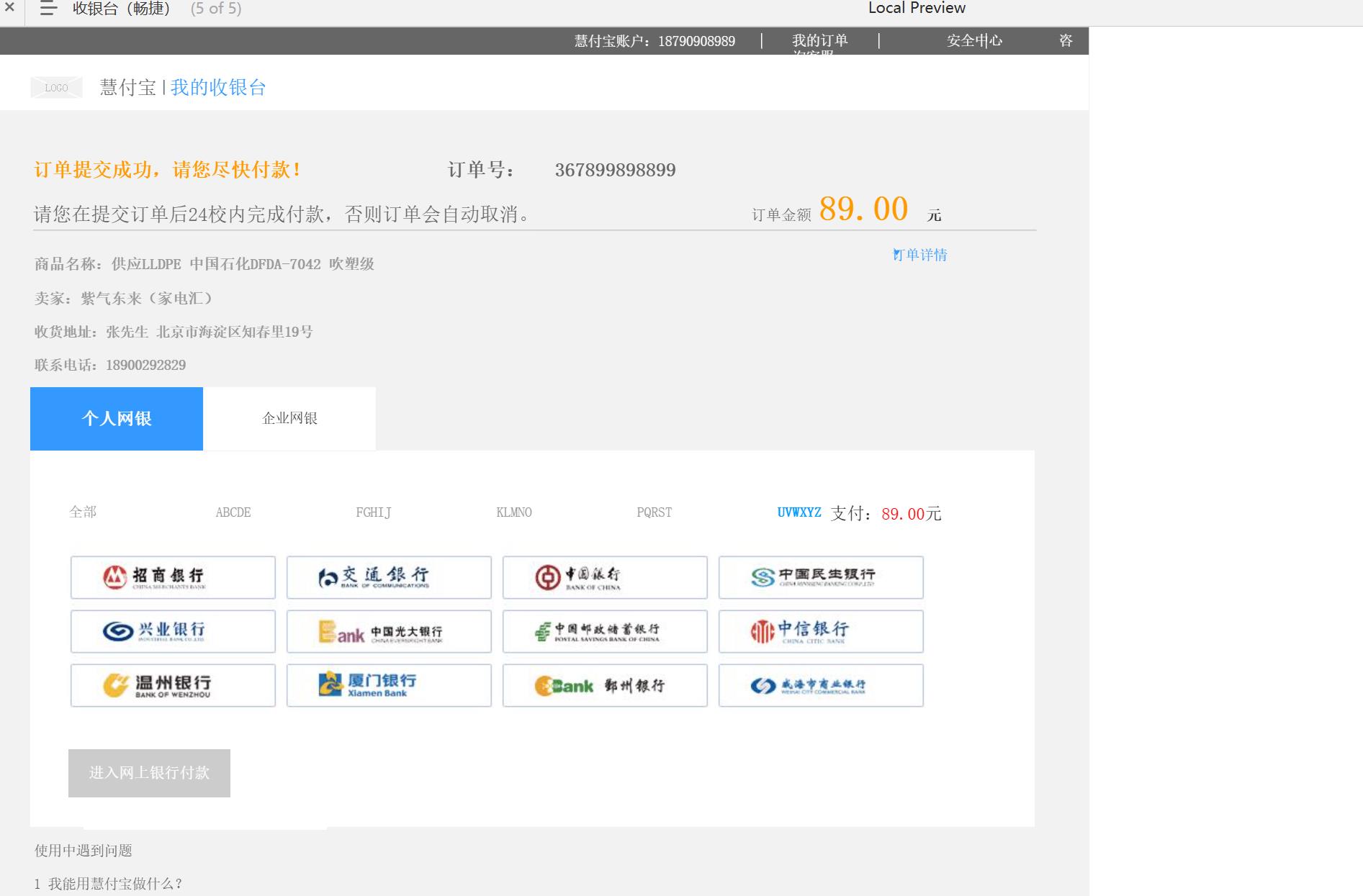Click the 慧付宝账户 18790908989 account text

654,41
